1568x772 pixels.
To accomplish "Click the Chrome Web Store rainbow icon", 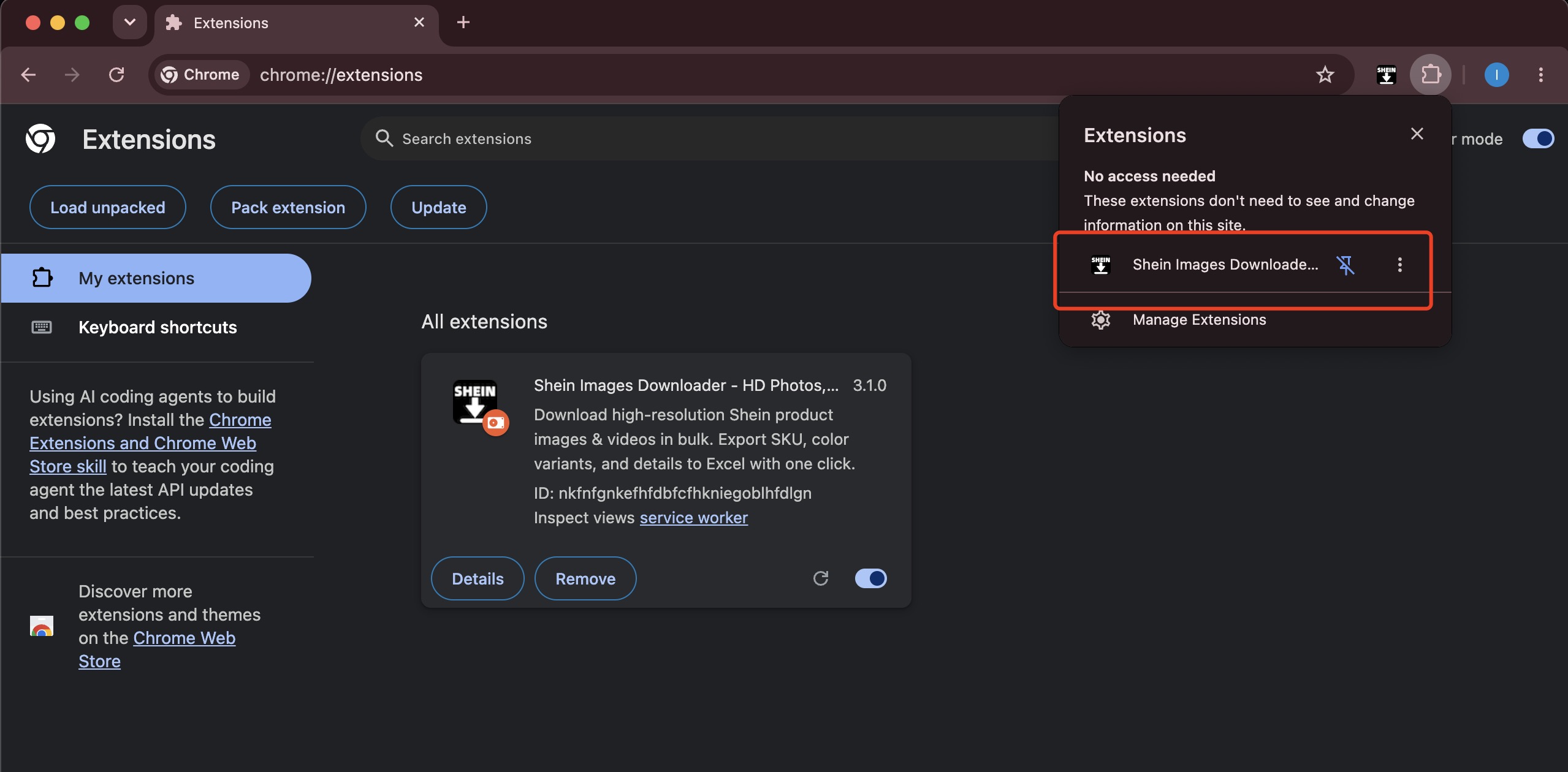I will click(x=42, y=626).
